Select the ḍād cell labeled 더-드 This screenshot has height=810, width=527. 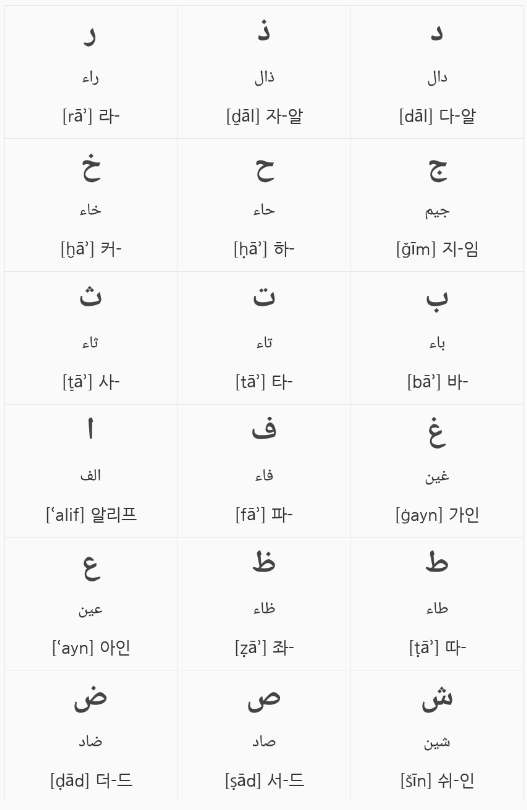pyautogui.click(x=91, y=736)
